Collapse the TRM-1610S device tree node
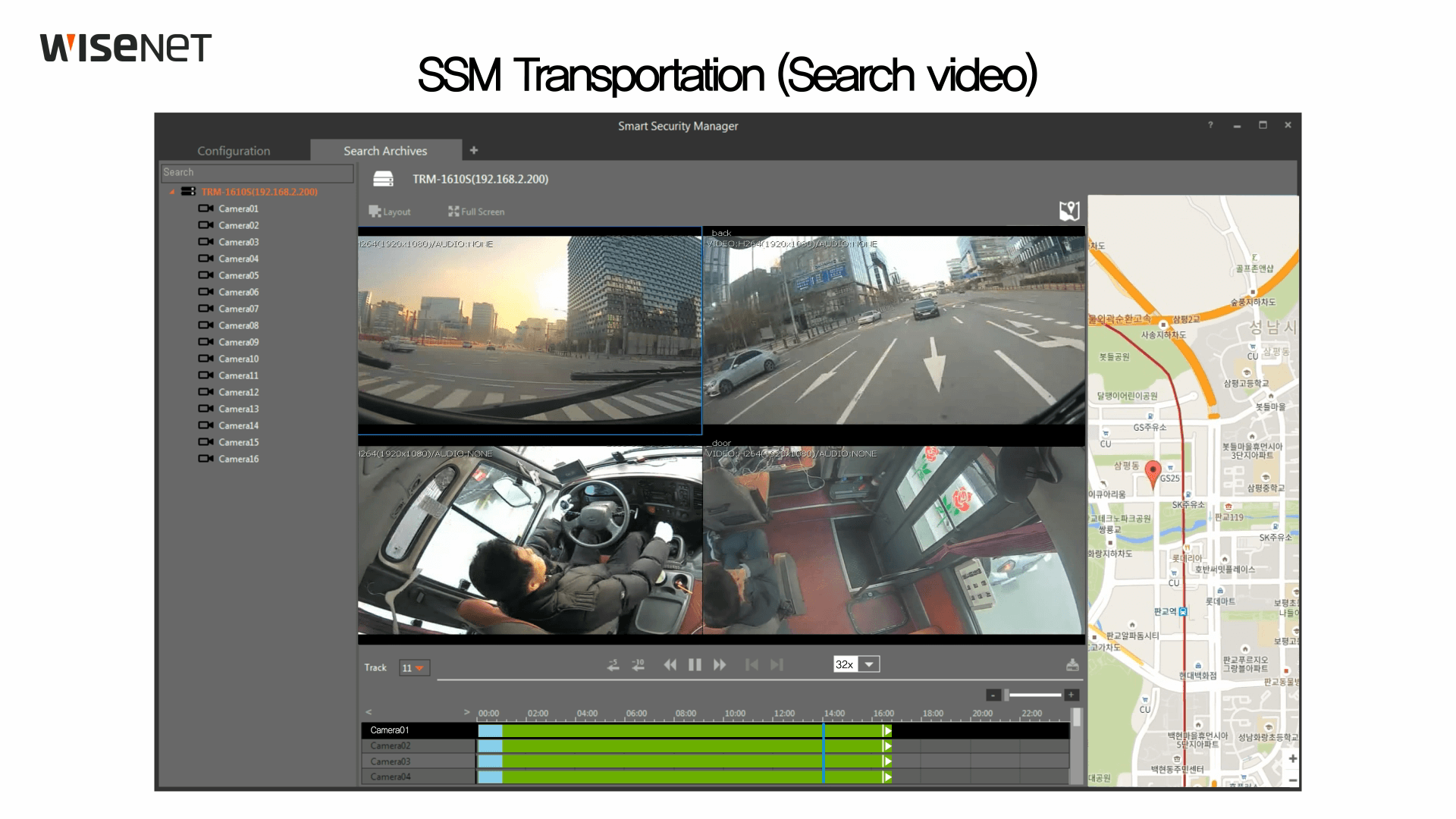This screenshot has width=1456, height=819. (x=172, y=192)
